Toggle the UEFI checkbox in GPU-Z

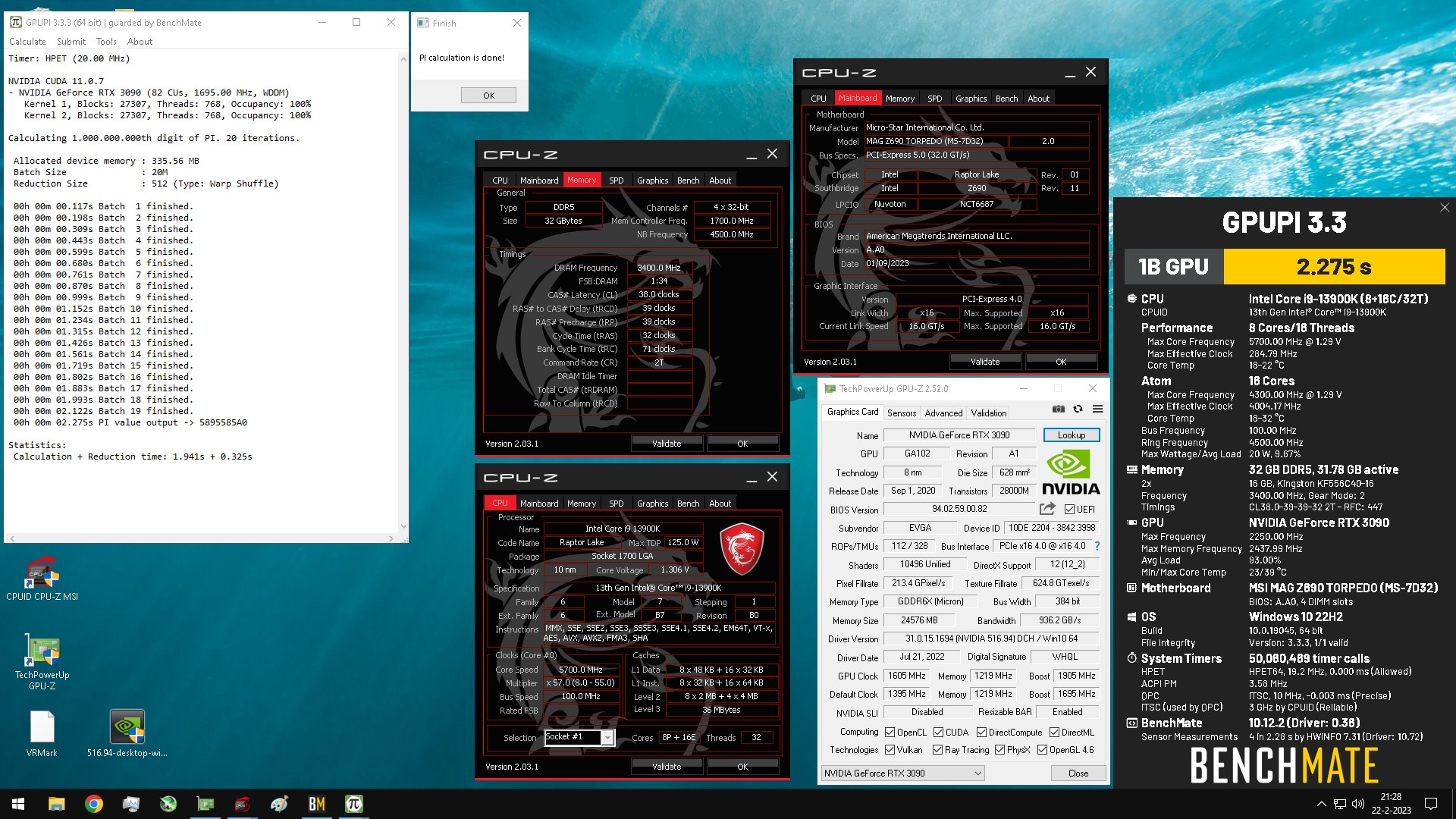coord(1069,510)
